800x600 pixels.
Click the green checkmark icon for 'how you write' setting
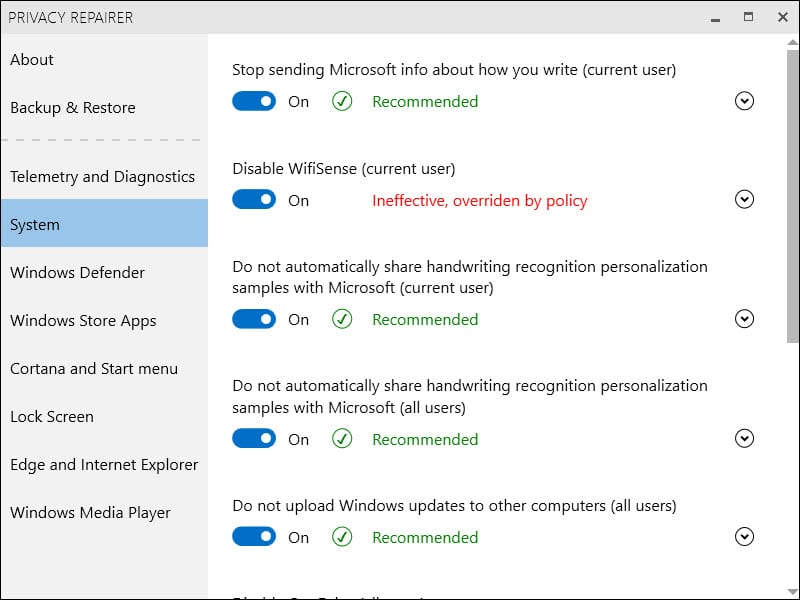342,101
